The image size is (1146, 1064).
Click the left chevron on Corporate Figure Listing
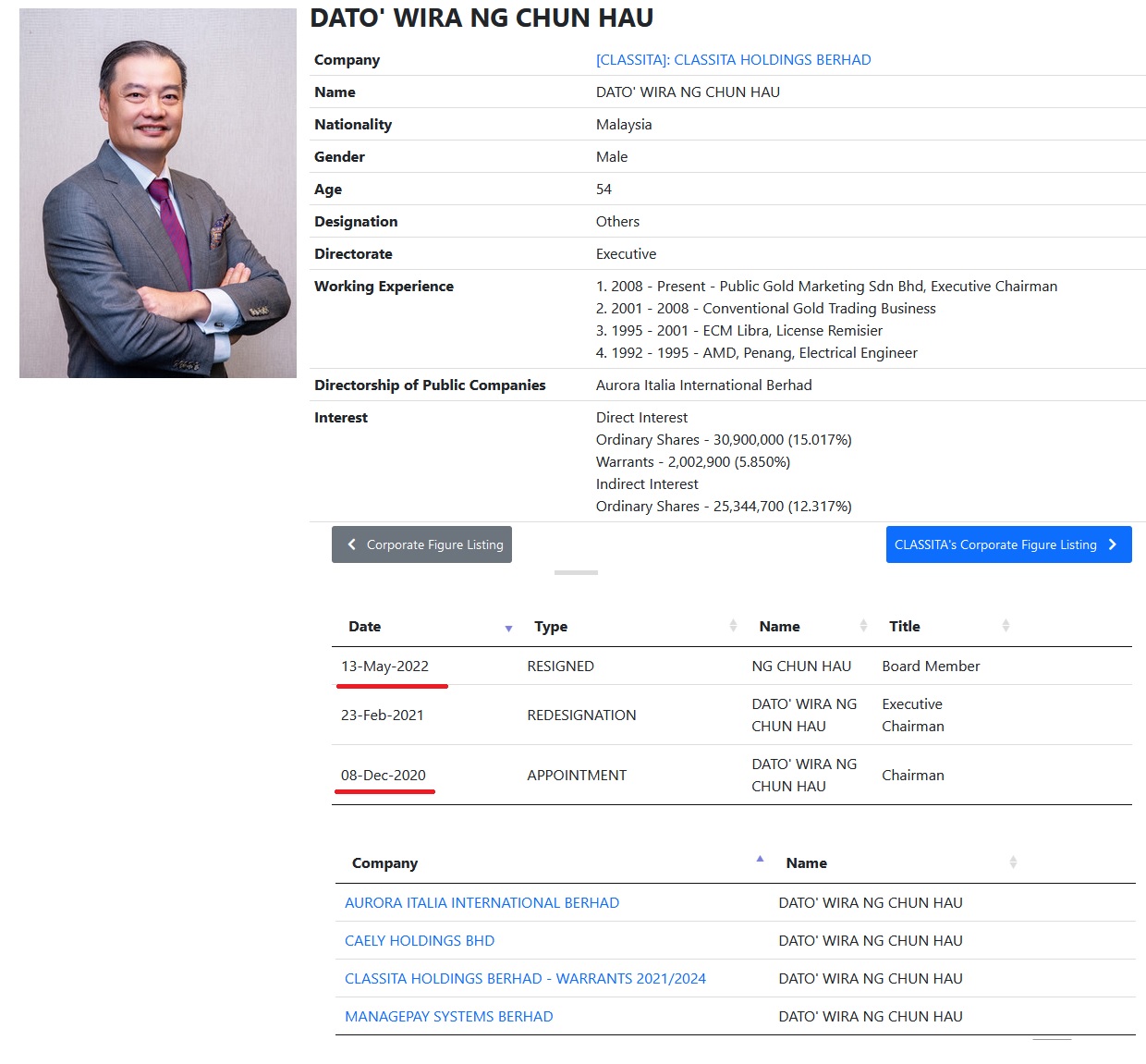pos(351,544)
